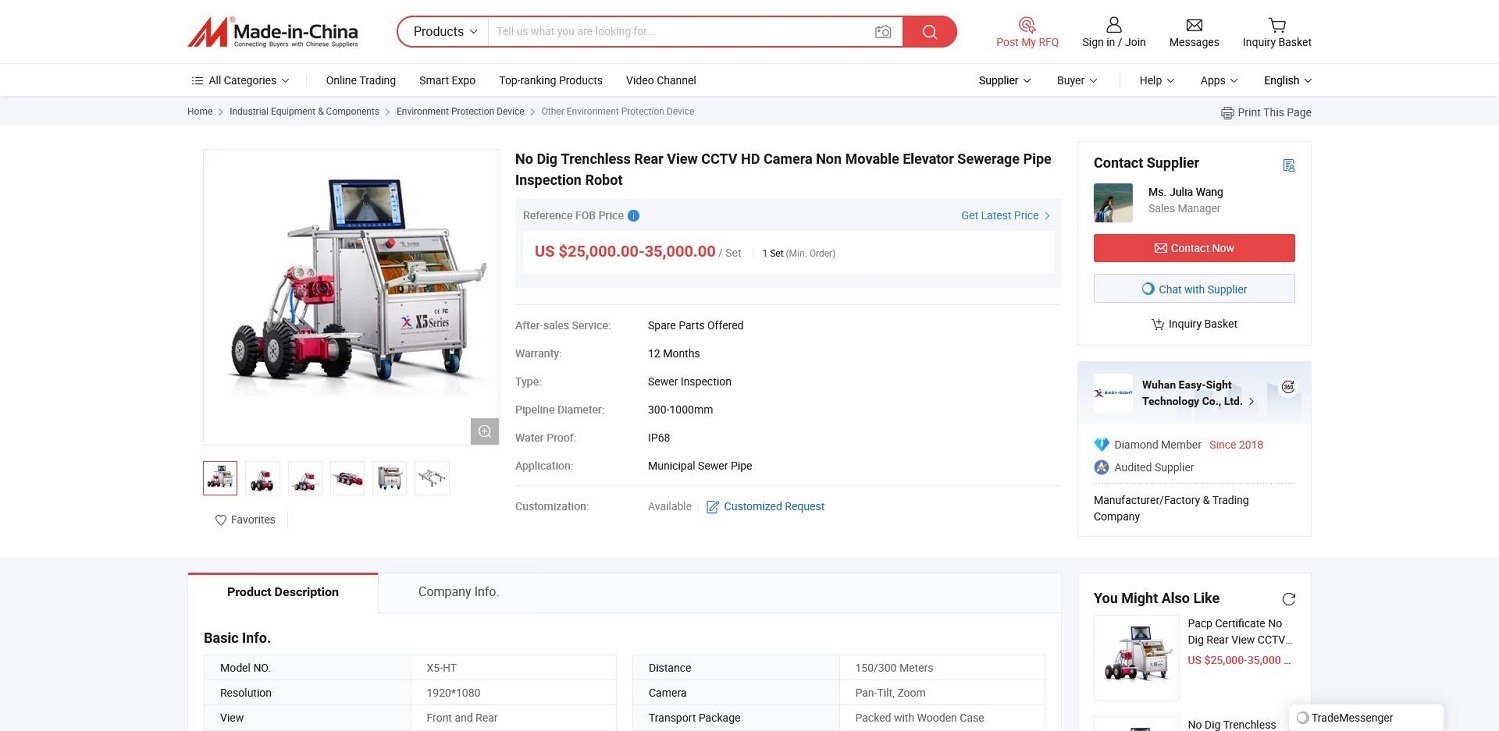The height and width of the screenshot is (731, 1499).
Task: Select the second product thumbnail image
Action: (x=262, y=479)
